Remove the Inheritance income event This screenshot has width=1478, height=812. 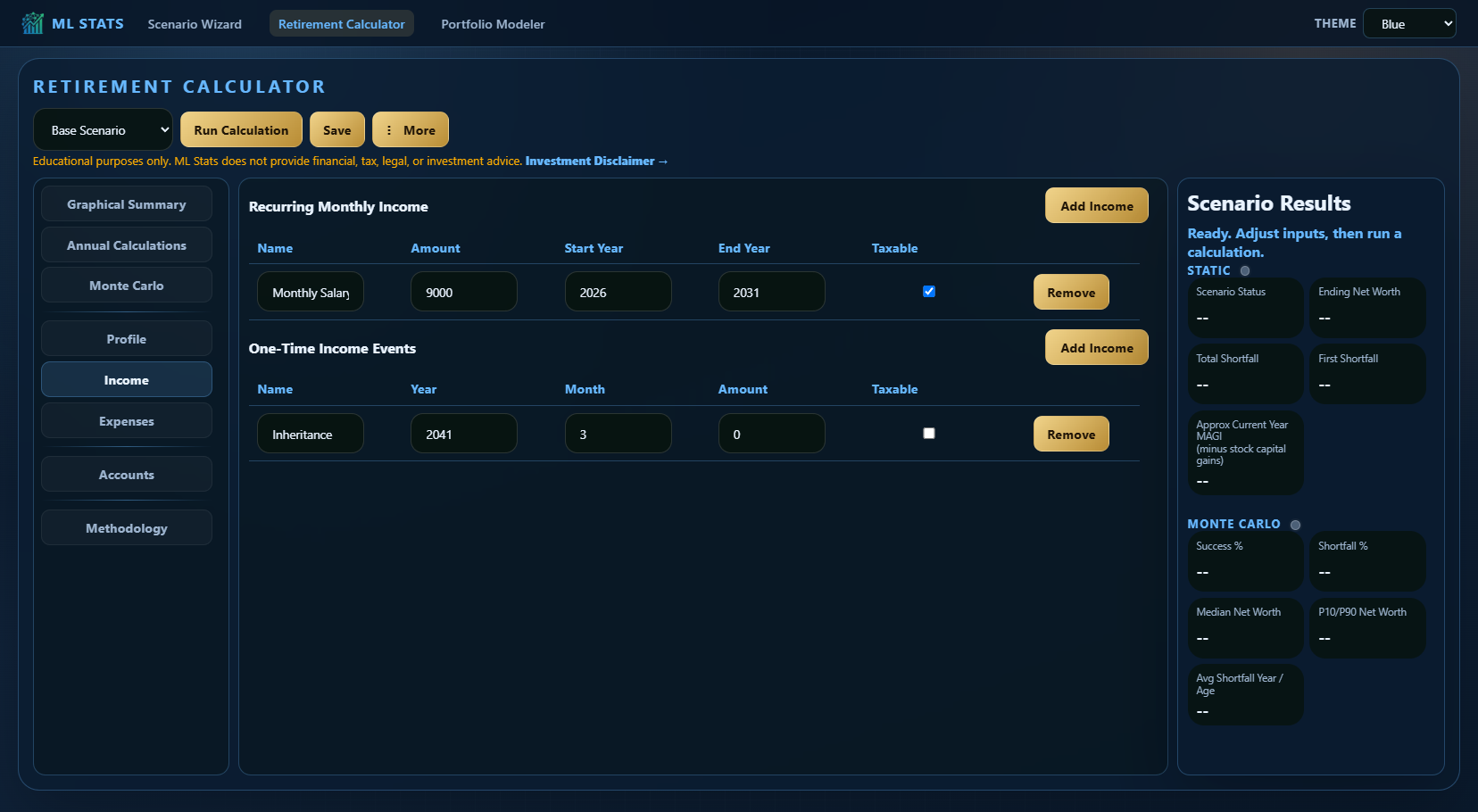point(1071,434)
